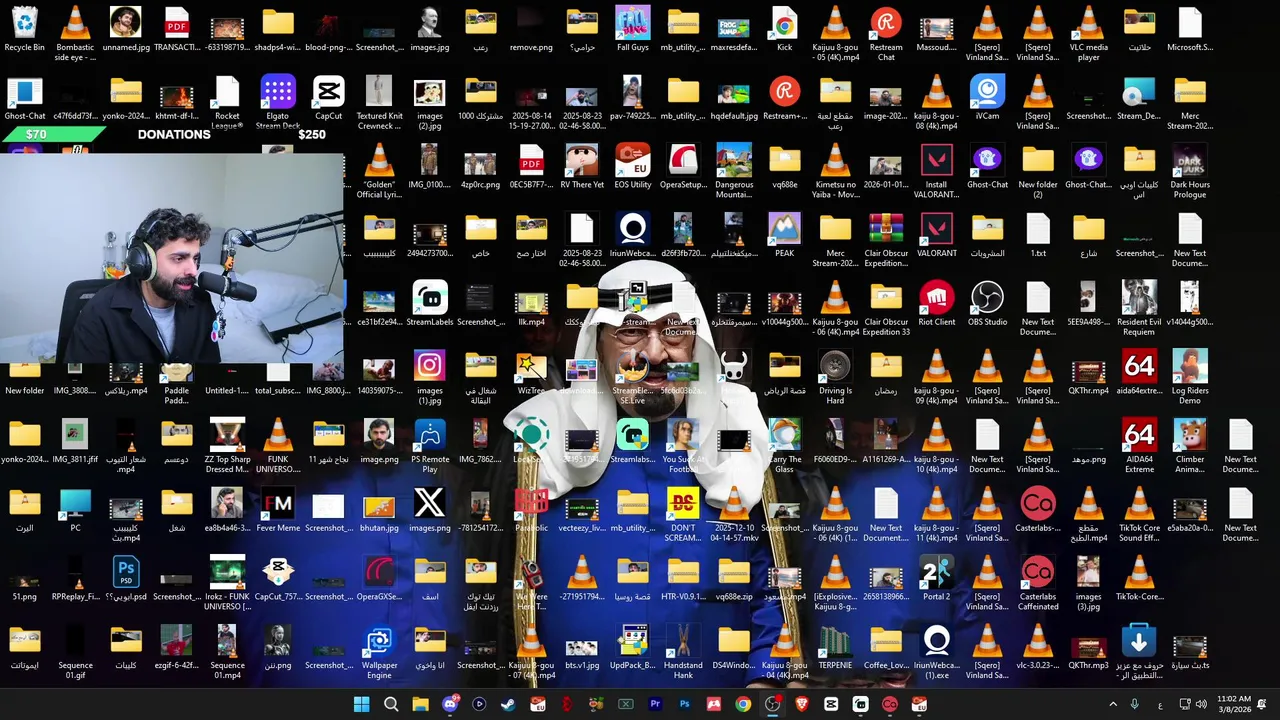1280x720 pixels.
Task: Open volume and network quick settings
Action: click(1192, 704)
